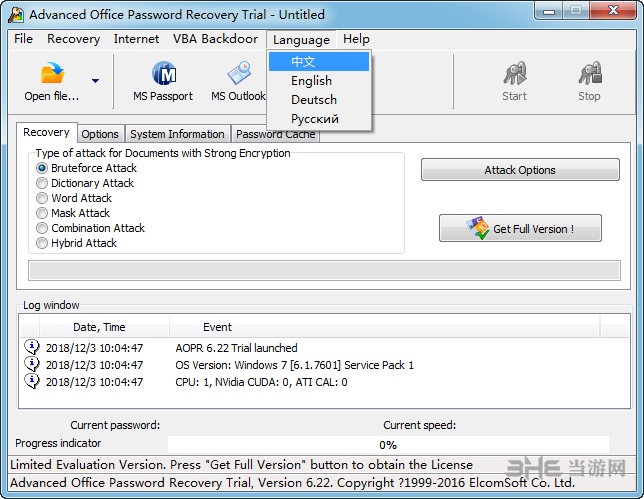Click info icon of AOPR Trial launched entry

32,347
